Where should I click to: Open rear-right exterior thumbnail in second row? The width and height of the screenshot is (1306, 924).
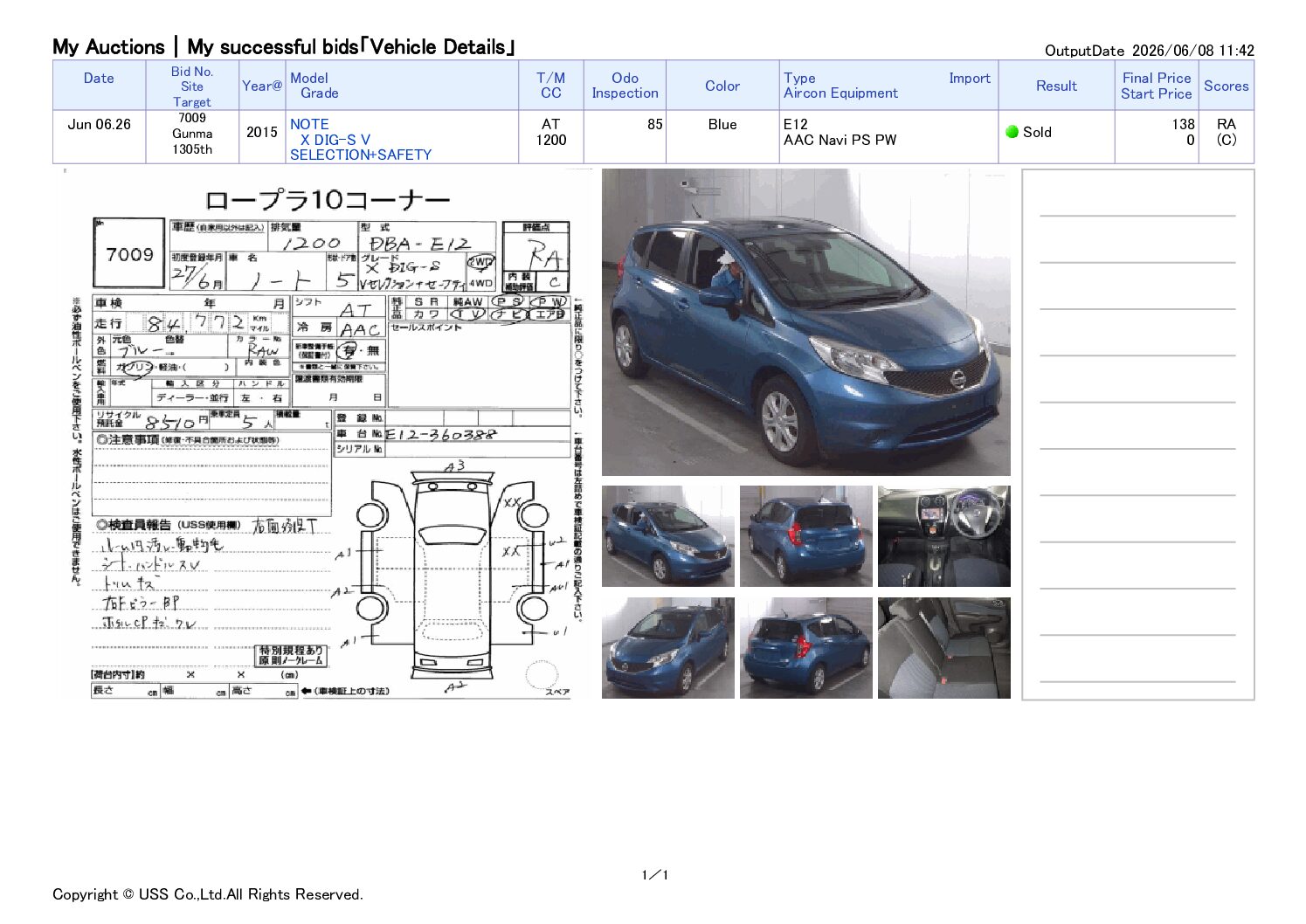pyautogui.click(x=806, y=648)
